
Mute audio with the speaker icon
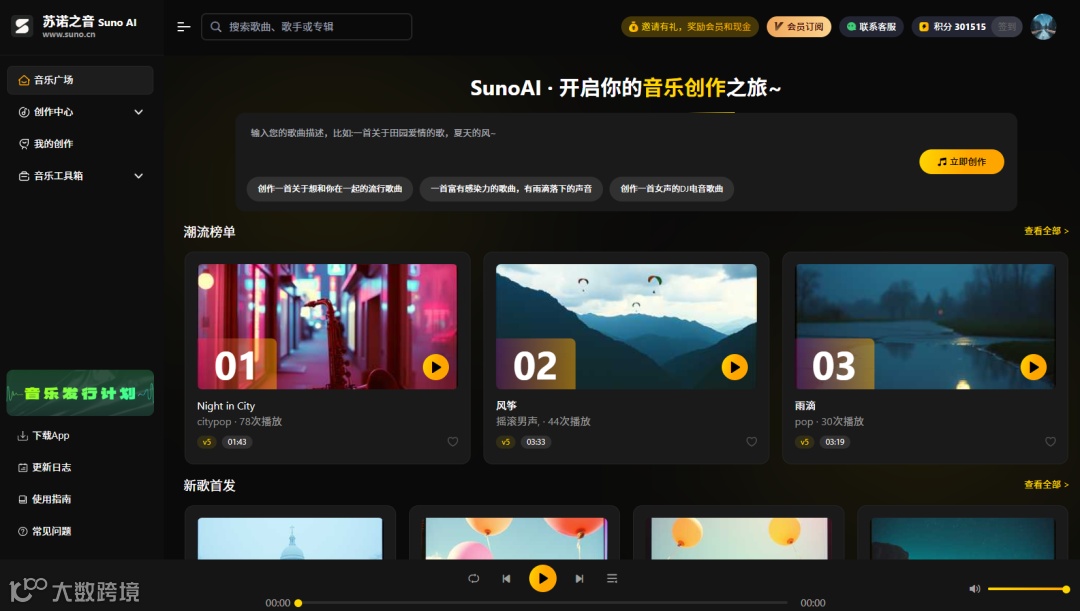[975, 589]
